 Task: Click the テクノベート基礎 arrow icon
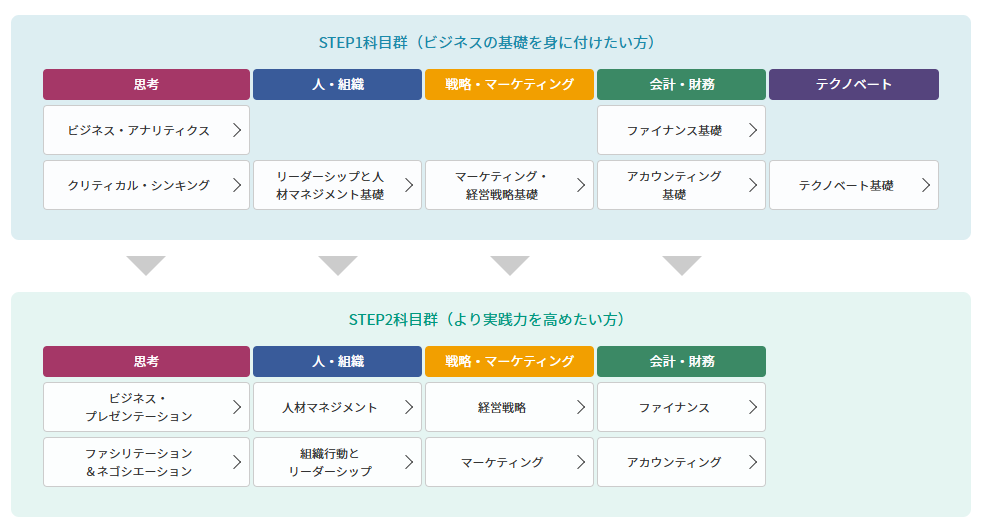click(925, 185)
